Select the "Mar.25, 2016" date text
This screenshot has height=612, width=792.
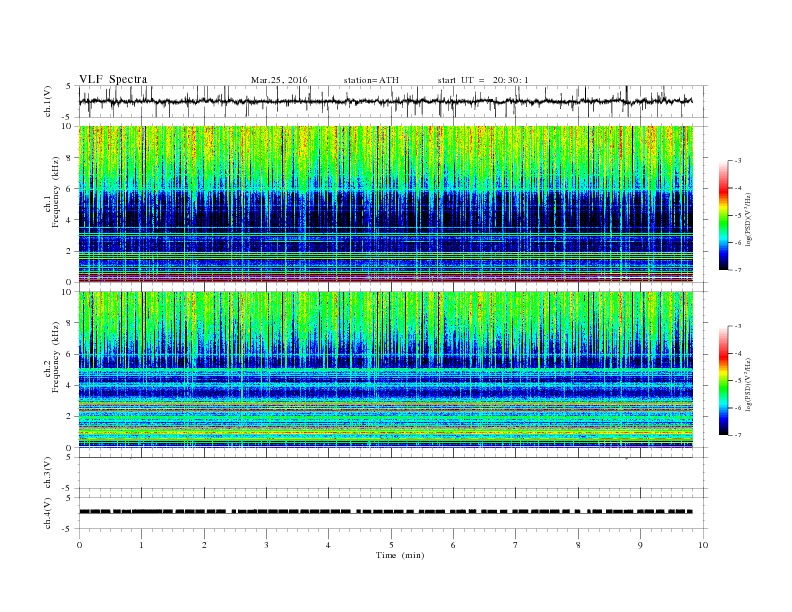click(x=279, y=80)
